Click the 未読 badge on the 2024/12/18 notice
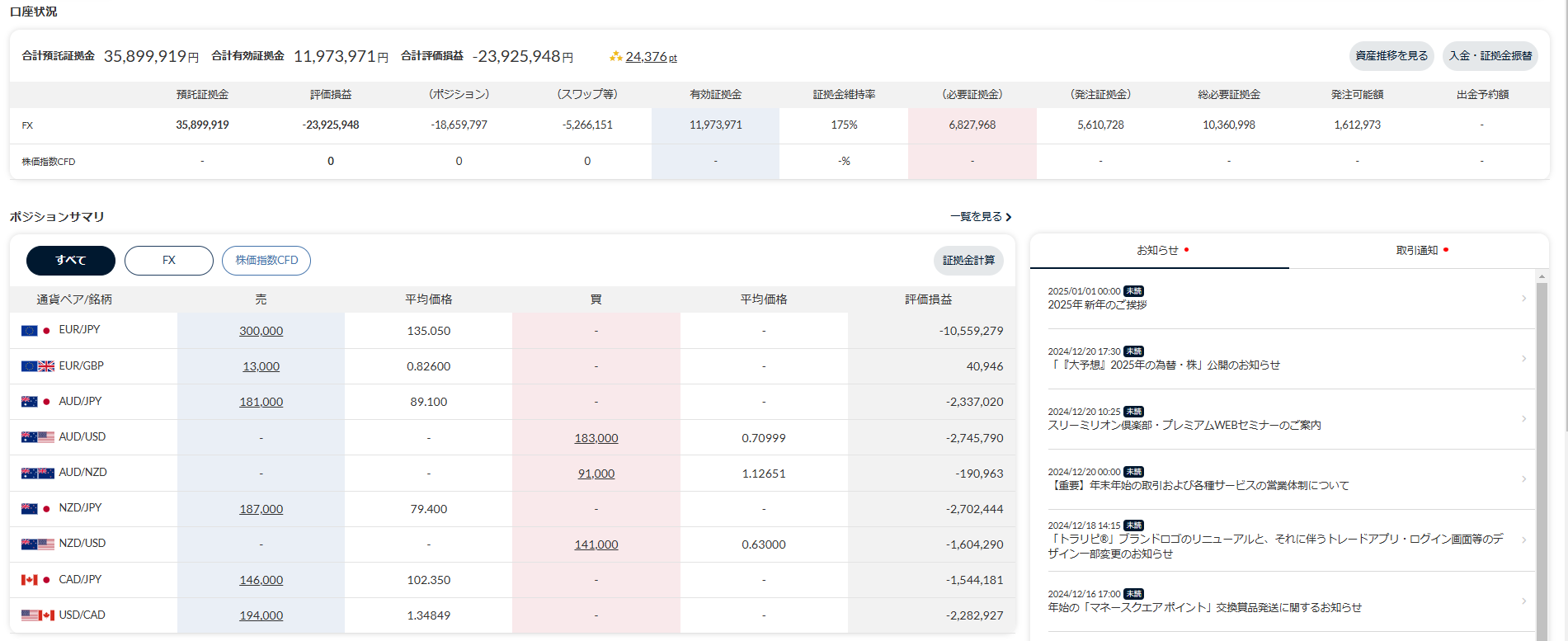This screenshot has width=1568, height=641. [1134, 526]
